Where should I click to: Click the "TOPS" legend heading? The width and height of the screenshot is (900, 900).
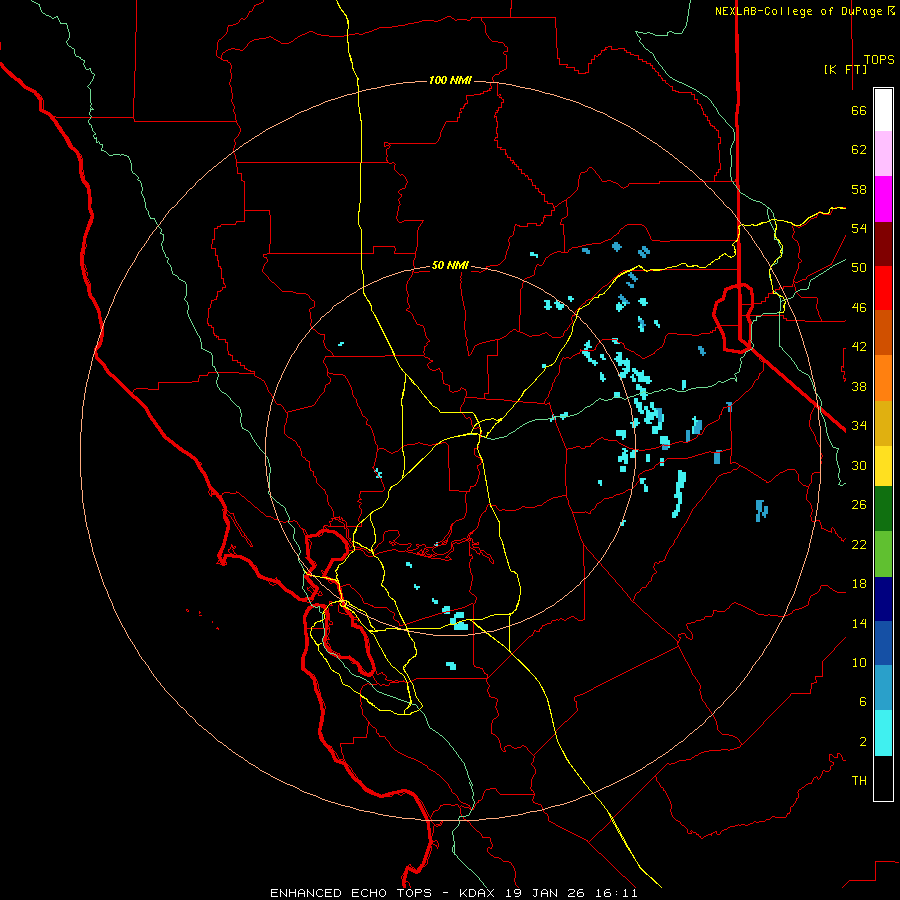879,60
